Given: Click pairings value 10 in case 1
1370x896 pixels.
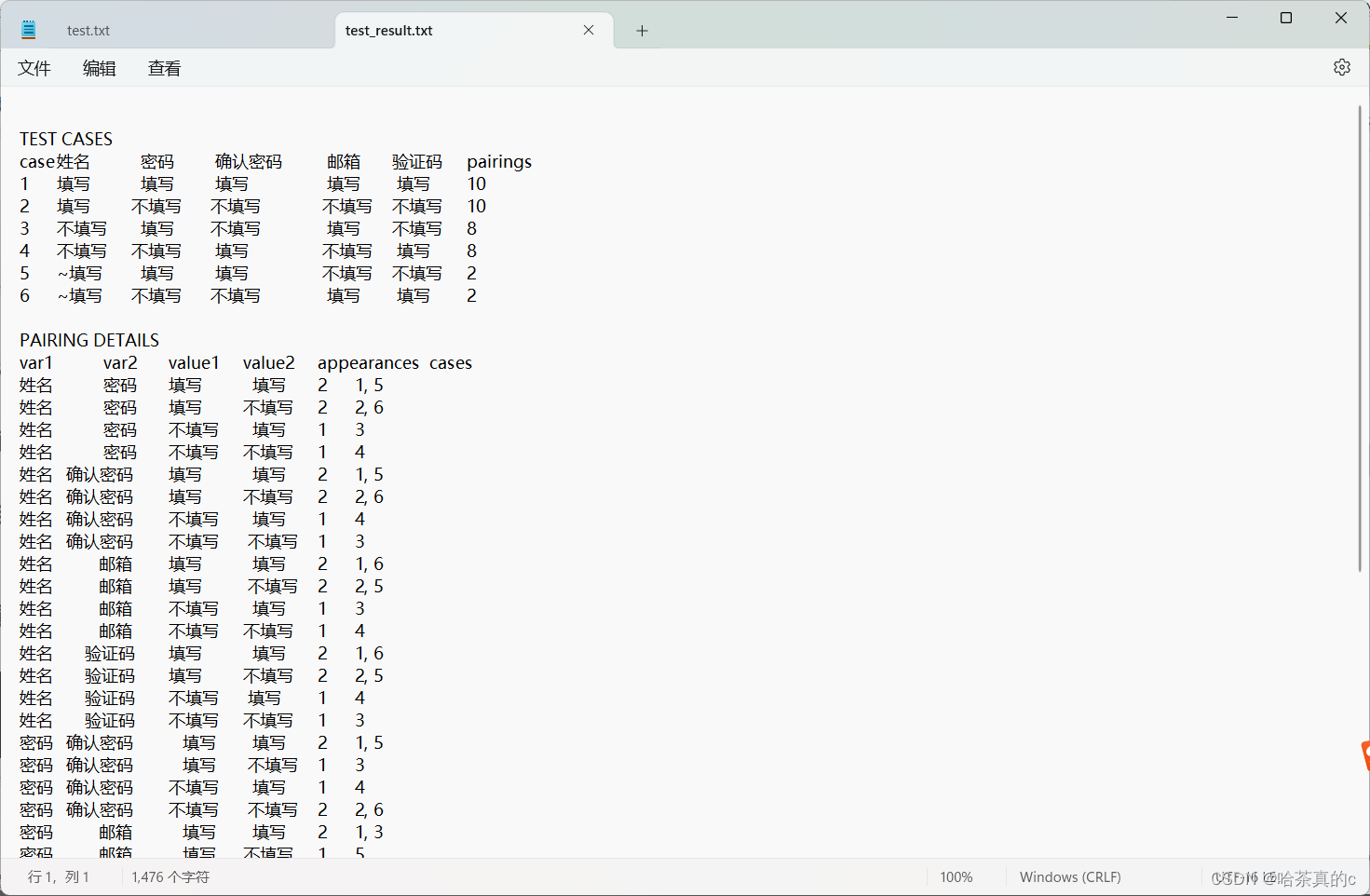Looking at the screenshot, I should [x=477, y=183].
